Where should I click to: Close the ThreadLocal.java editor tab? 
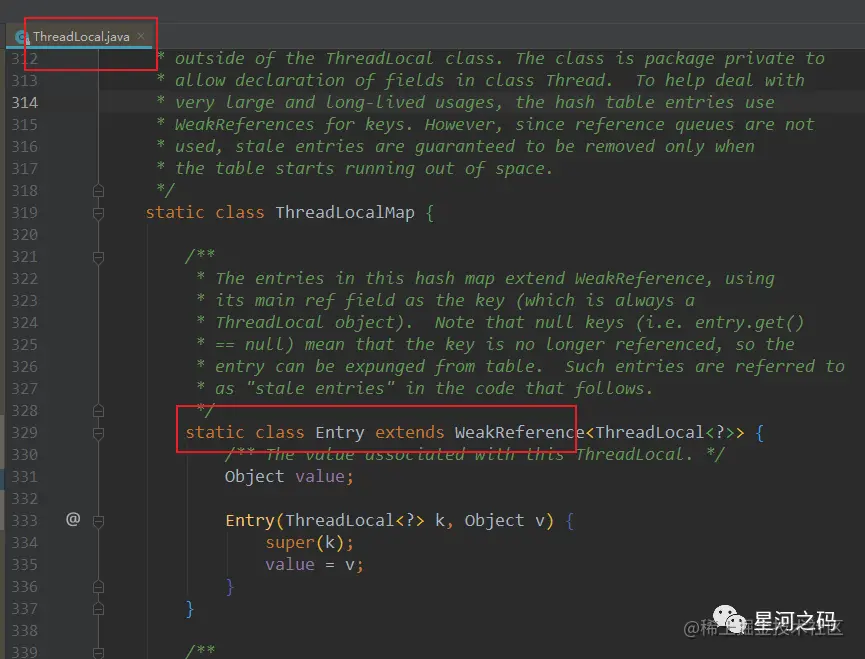(x=141, y=36)
